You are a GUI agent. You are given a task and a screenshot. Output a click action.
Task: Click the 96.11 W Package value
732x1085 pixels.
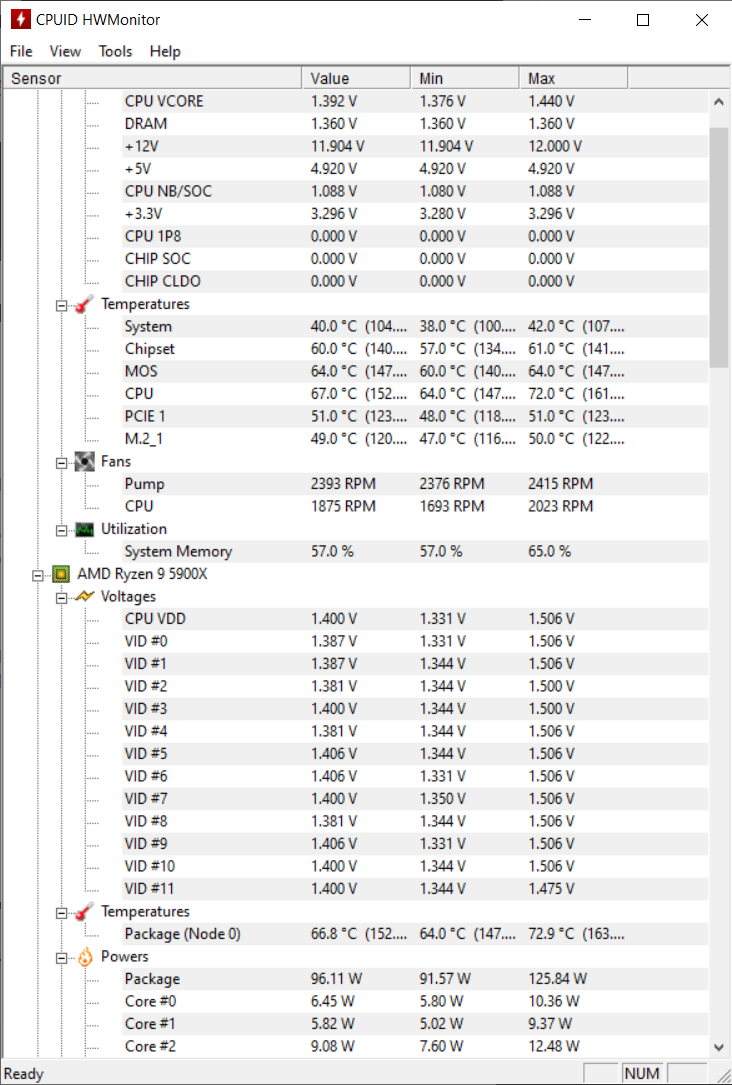(x=336, y=978)
